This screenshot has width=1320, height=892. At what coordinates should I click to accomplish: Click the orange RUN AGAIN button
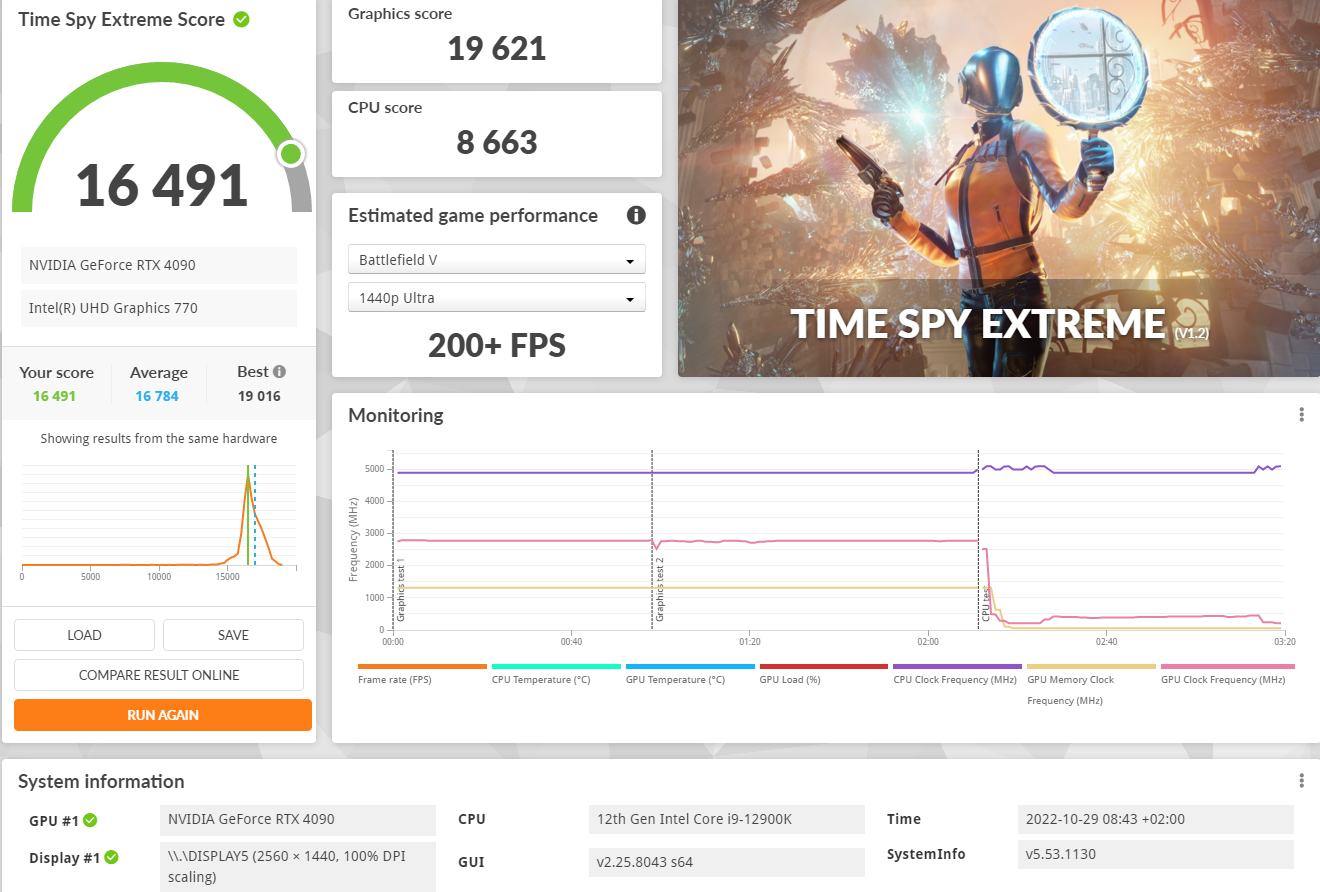point(163,715)
